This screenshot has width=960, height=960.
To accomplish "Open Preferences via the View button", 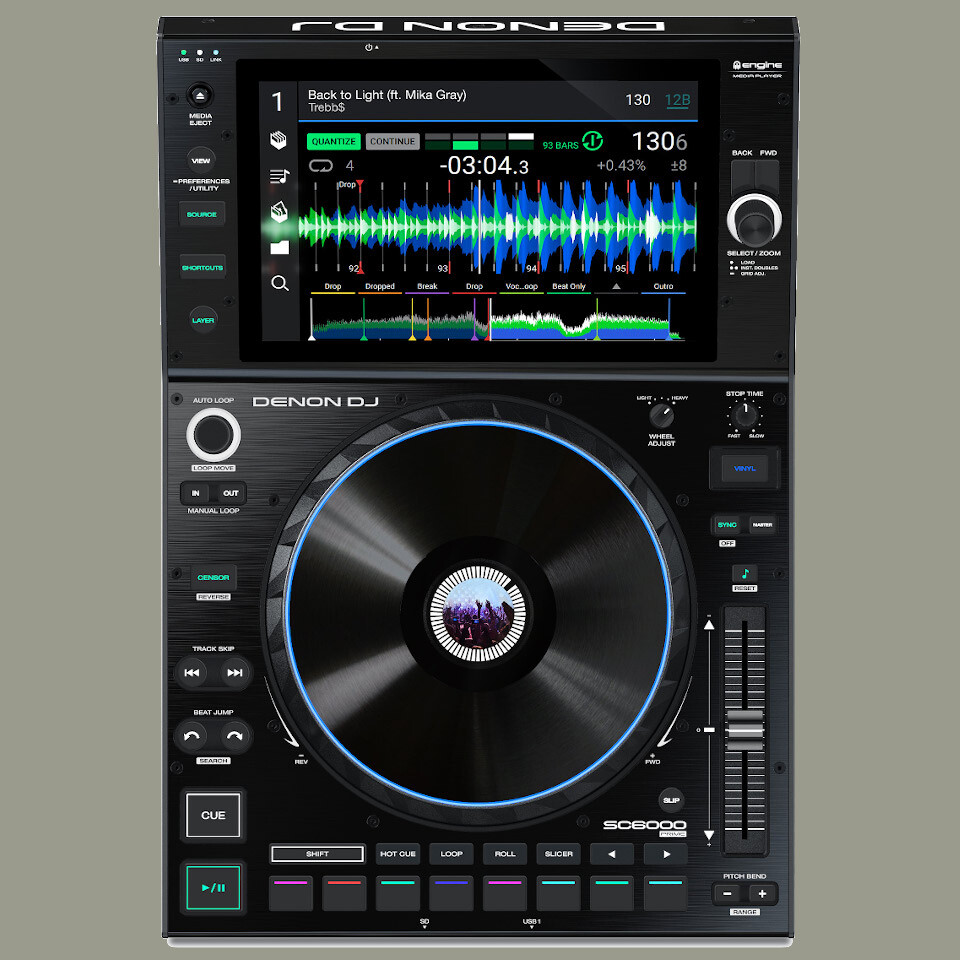I will point(200,158).
